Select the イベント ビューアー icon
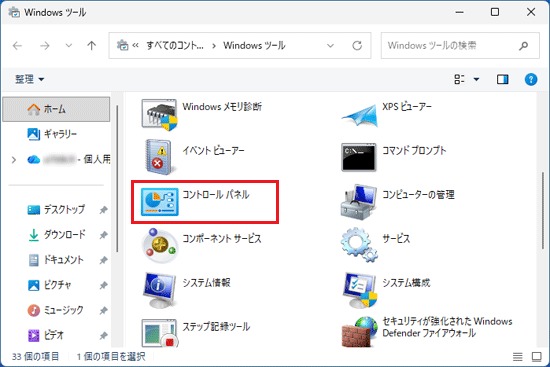Viewport: 550px width, 367px height. tap(159, 157)
